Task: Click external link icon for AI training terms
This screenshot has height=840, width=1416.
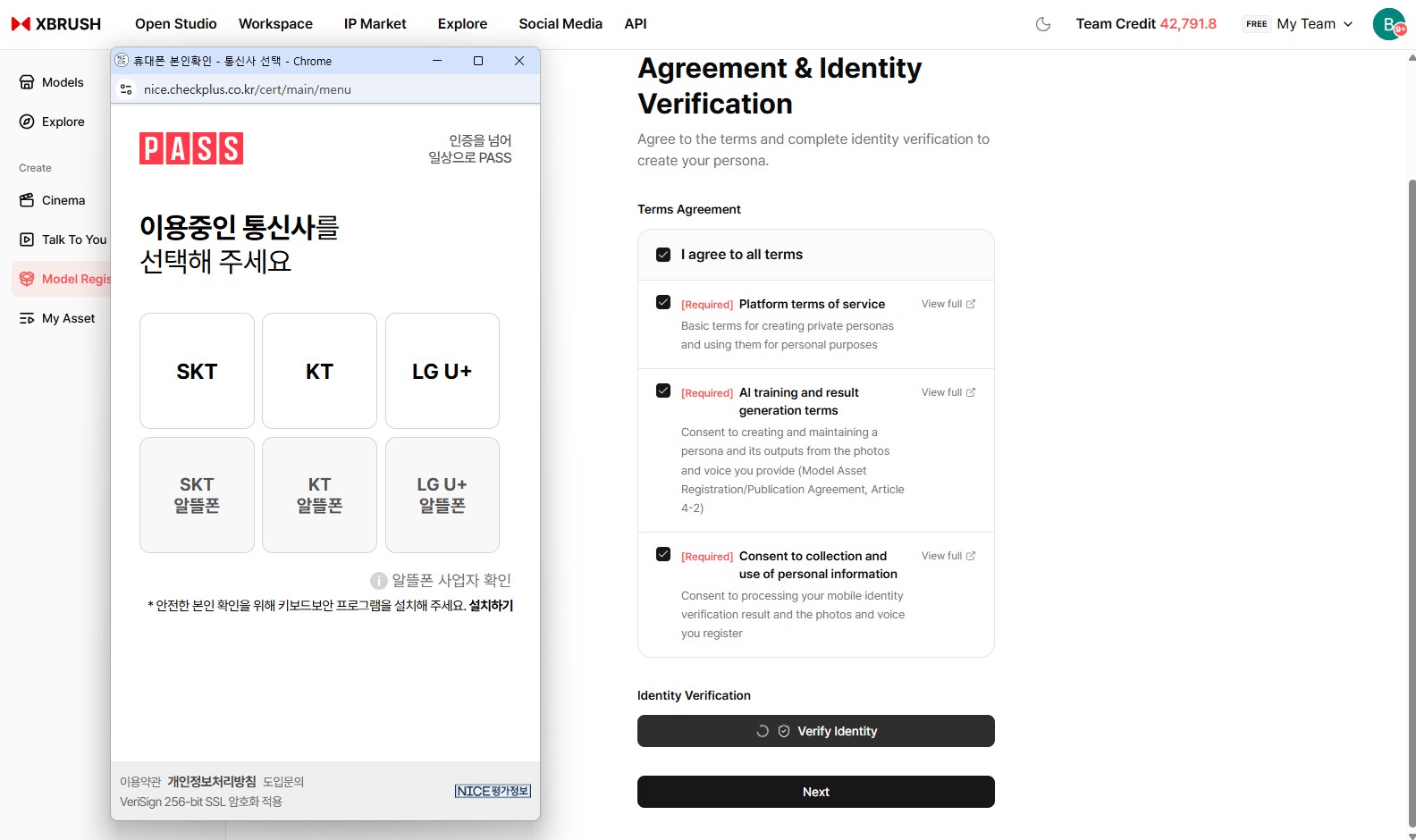Action: 971,392
